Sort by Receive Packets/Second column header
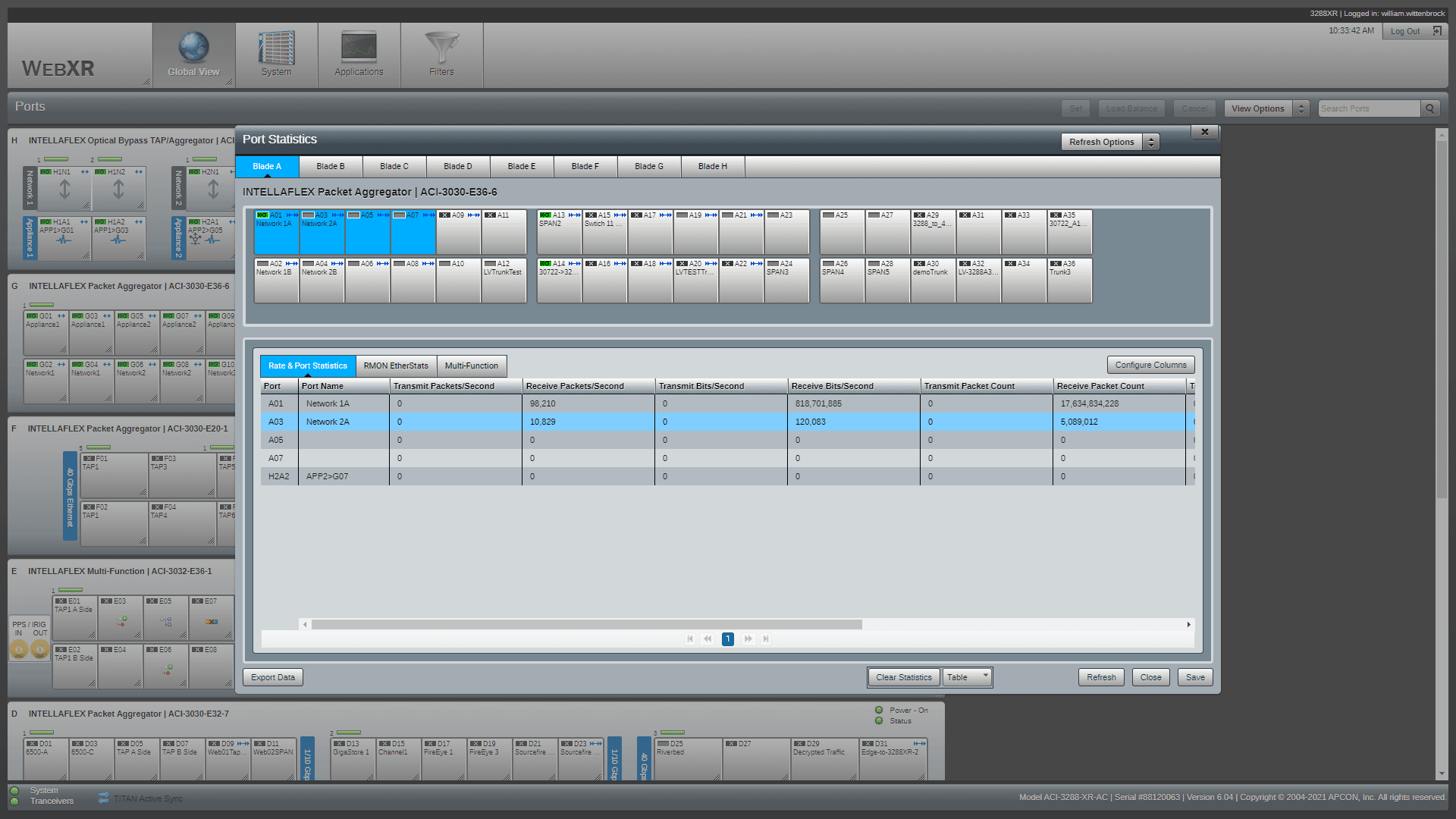 [588, 386]
